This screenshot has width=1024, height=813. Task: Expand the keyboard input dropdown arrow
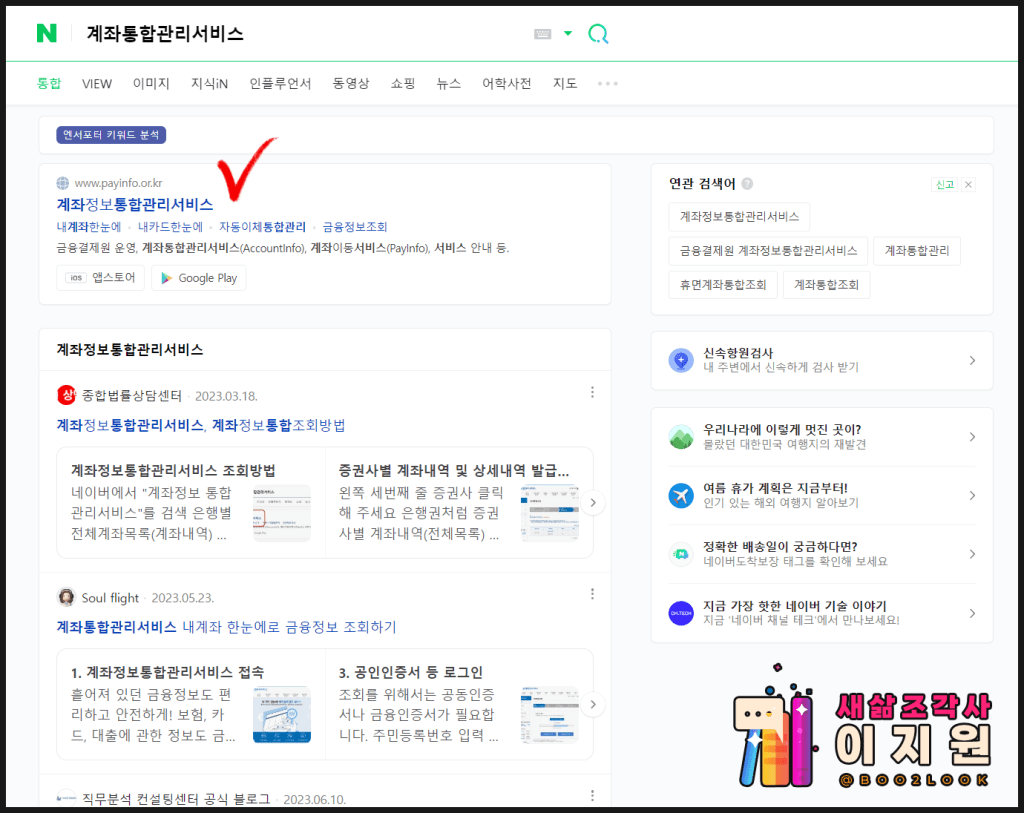(x=568, y=34)
